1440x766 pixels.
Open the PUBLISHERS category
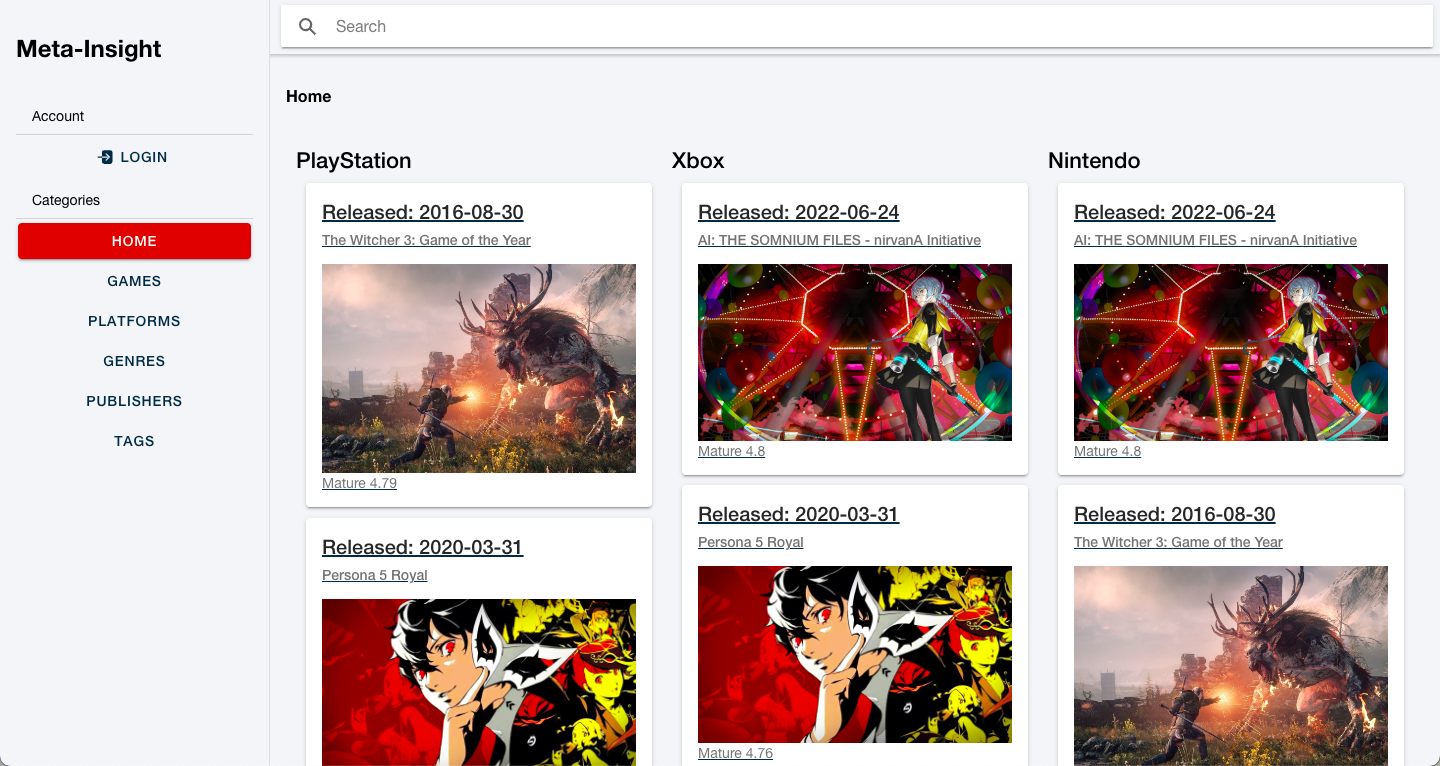point(134,401)
